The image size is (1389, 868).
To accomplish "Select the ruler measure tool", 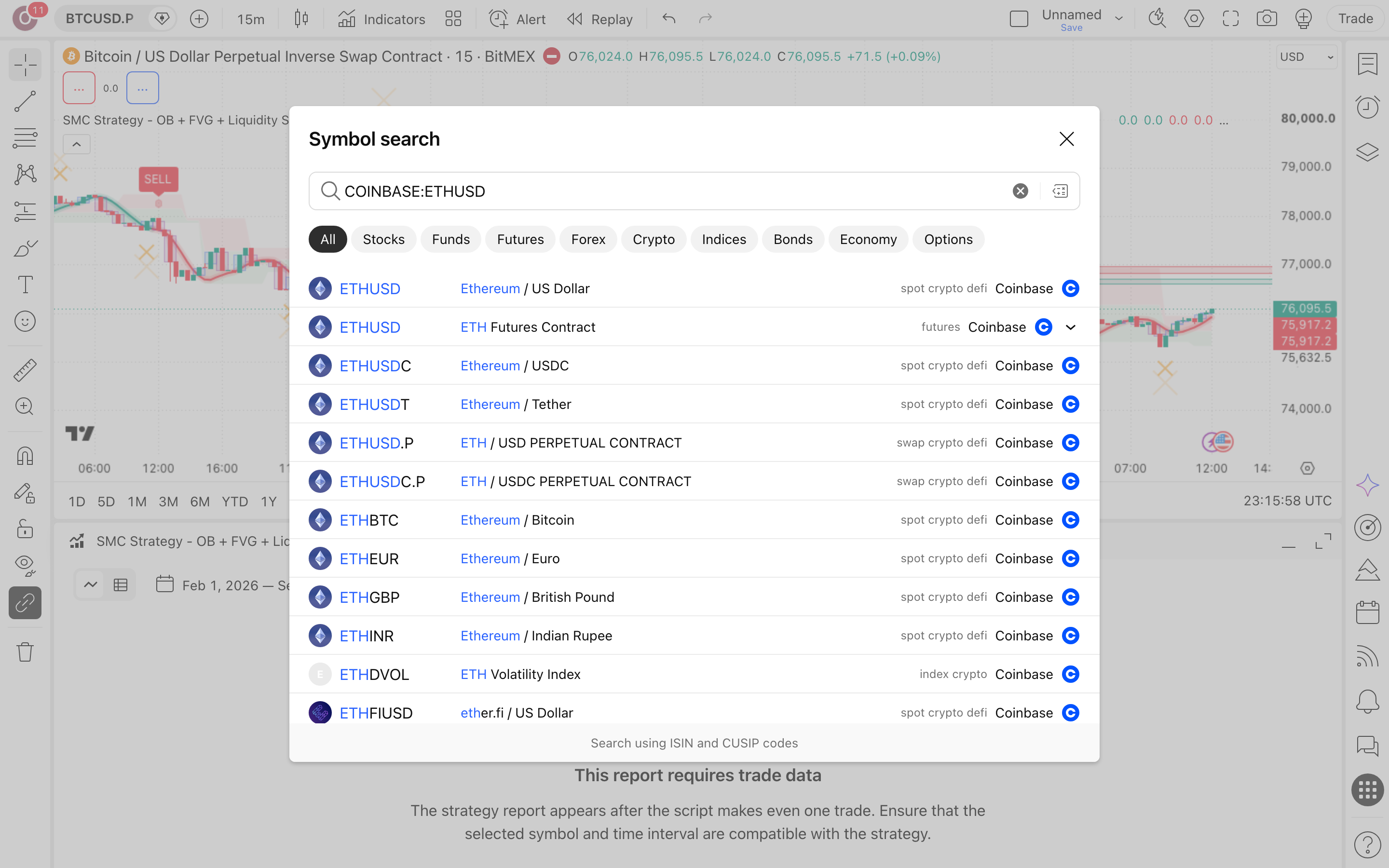I will 25,370.
